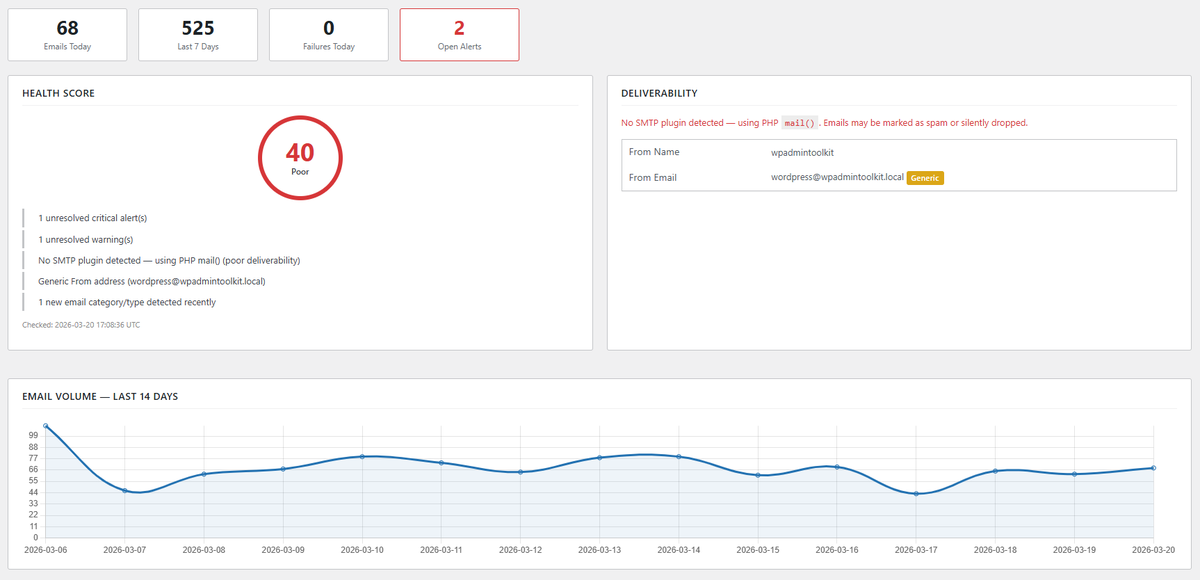Image resolution: width=1200 pixels, height=580 pixels.
Task: Select the Email Volume — Last 14 Days heading
Action: 100,397
